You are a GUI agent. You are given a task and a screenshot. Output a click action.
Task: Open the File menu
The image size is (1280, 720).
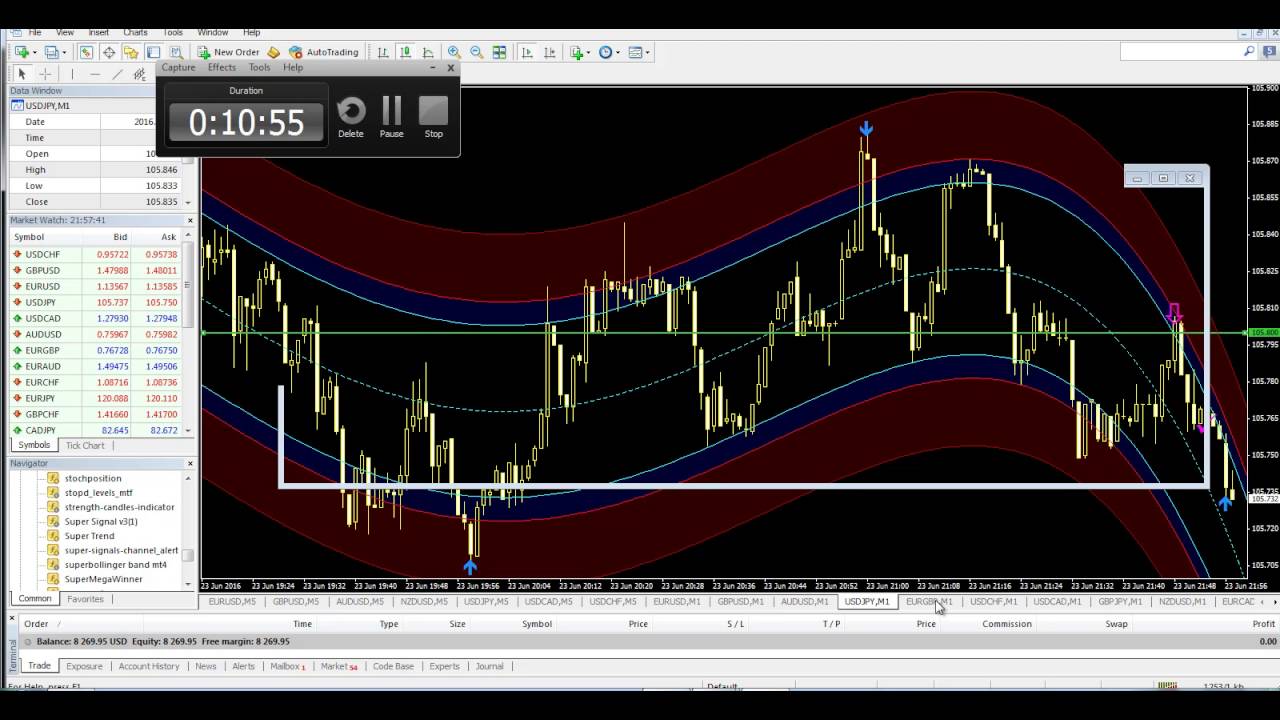[x=35, y=32]
